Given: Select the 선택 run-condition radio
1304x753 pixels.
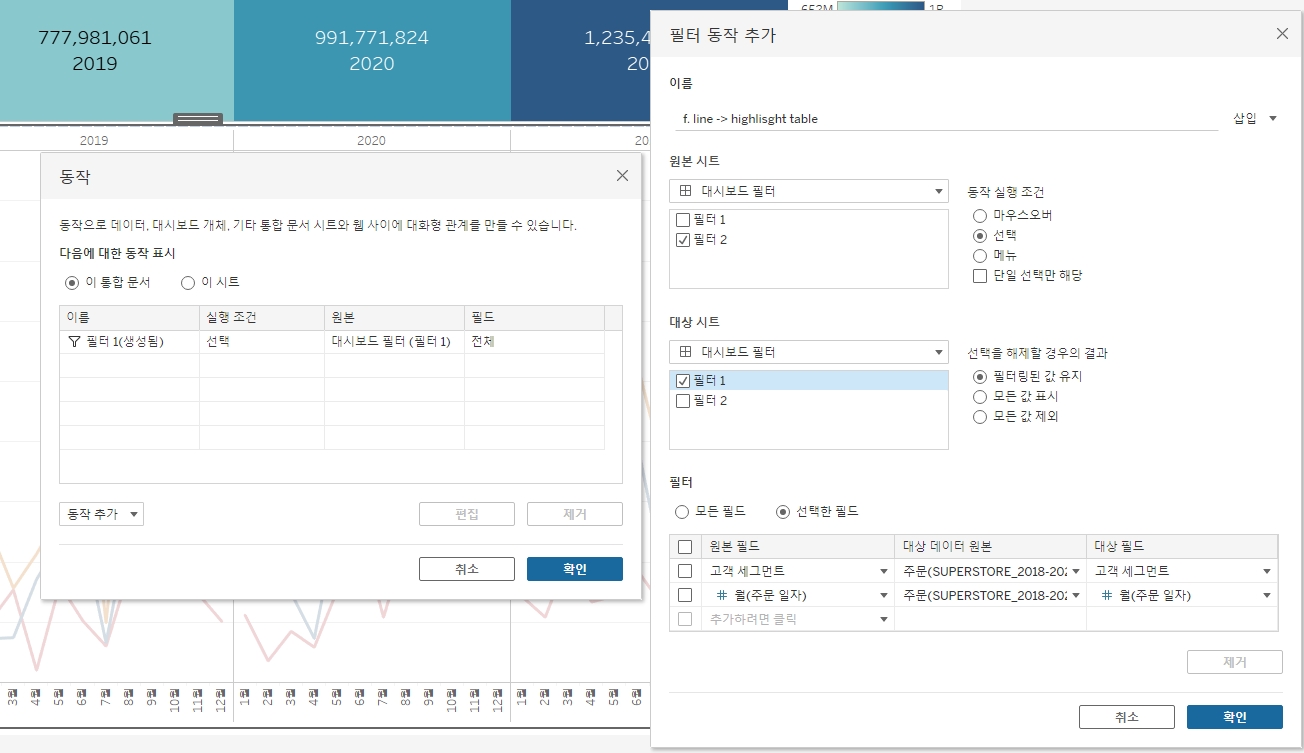Looking at the screenshot, I should pyautogui.click(x=980, y=235).
